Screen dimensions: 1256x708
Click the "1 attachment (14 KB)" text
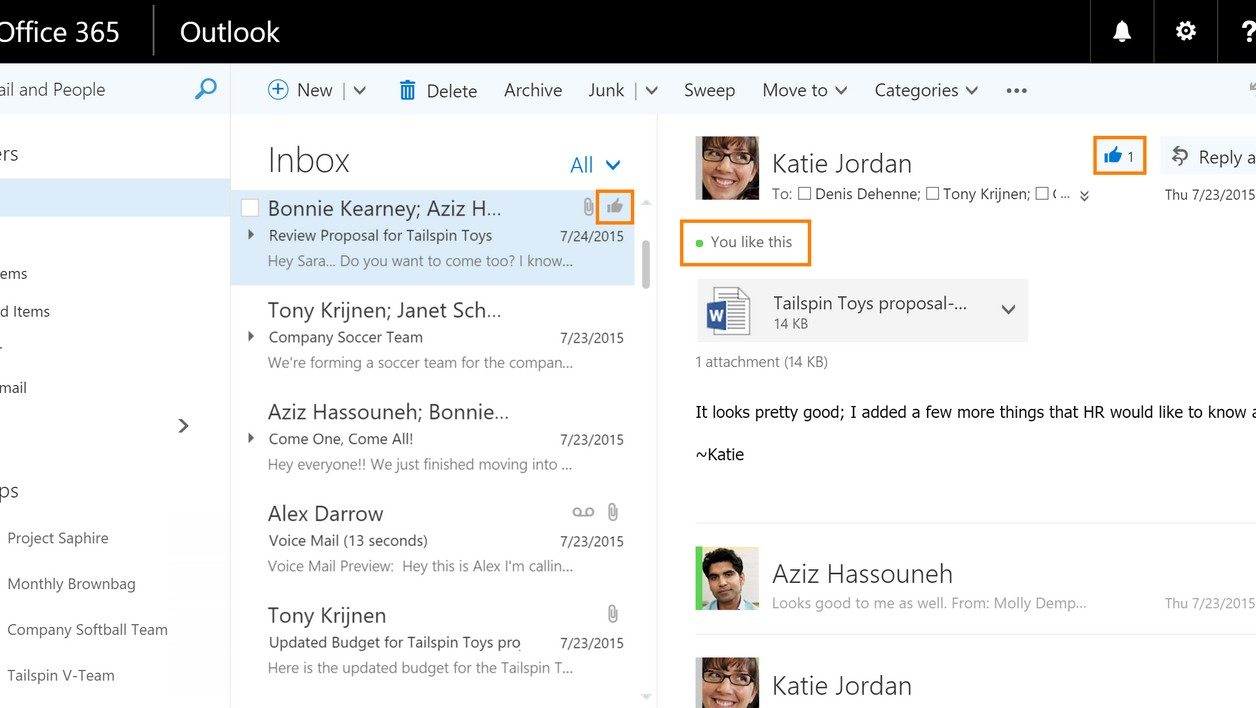762,362
